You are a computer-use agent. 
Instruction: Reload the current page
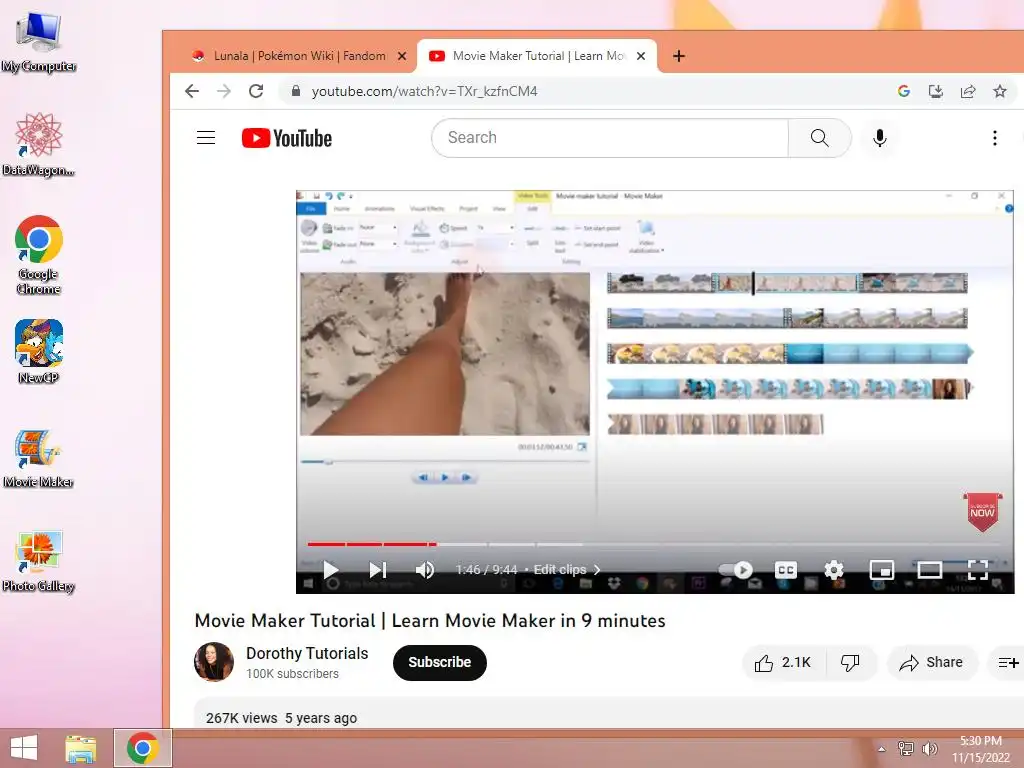[256, 91]
